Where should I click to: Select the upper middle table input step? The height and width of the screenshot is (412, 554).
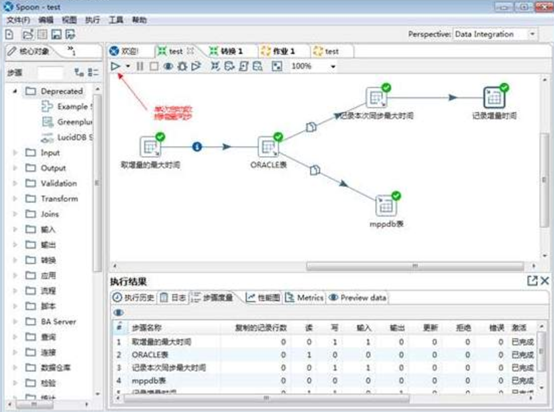376,98
